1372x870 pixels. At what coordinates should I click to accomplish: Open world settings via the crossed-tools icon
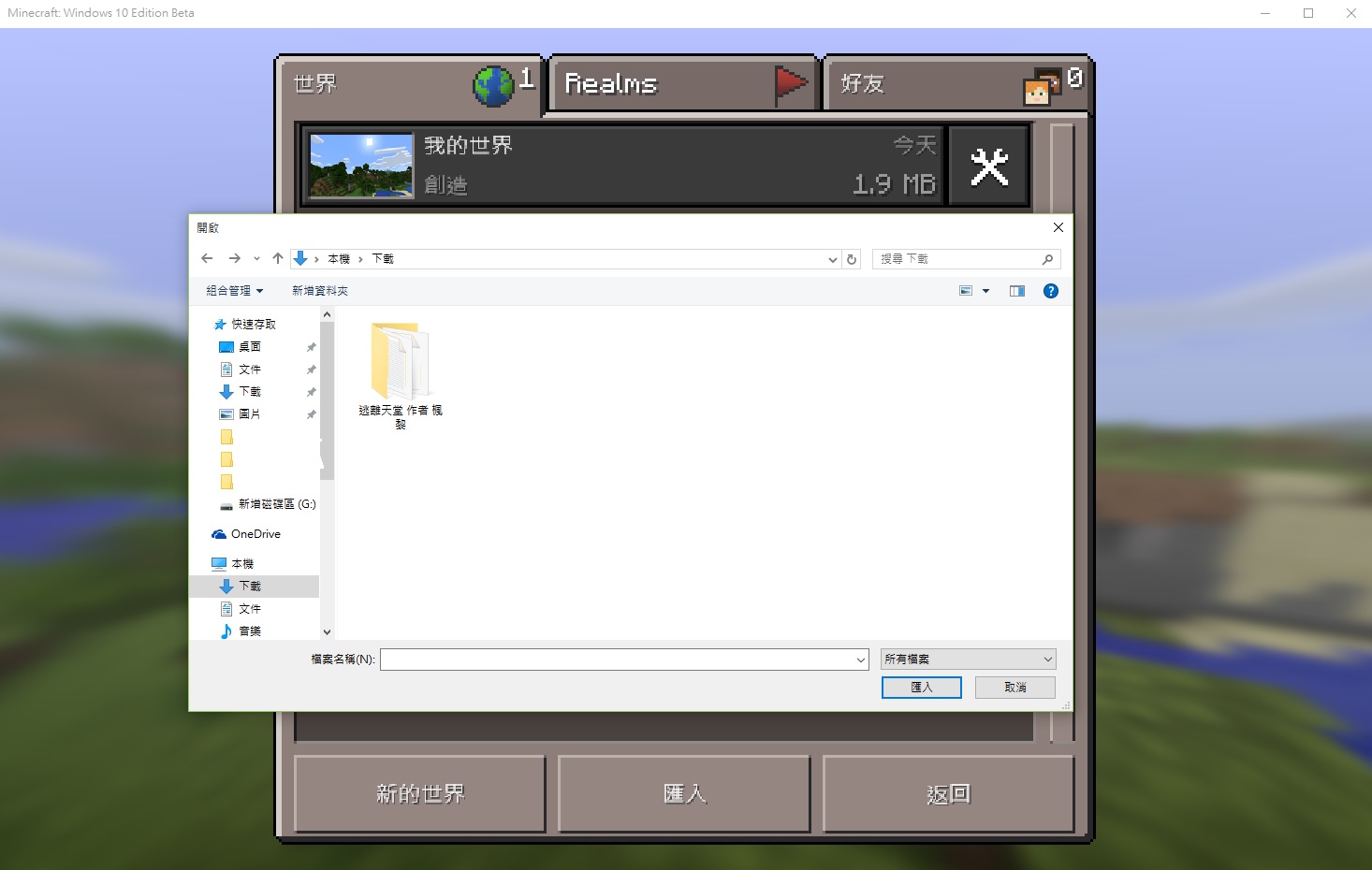988,166
